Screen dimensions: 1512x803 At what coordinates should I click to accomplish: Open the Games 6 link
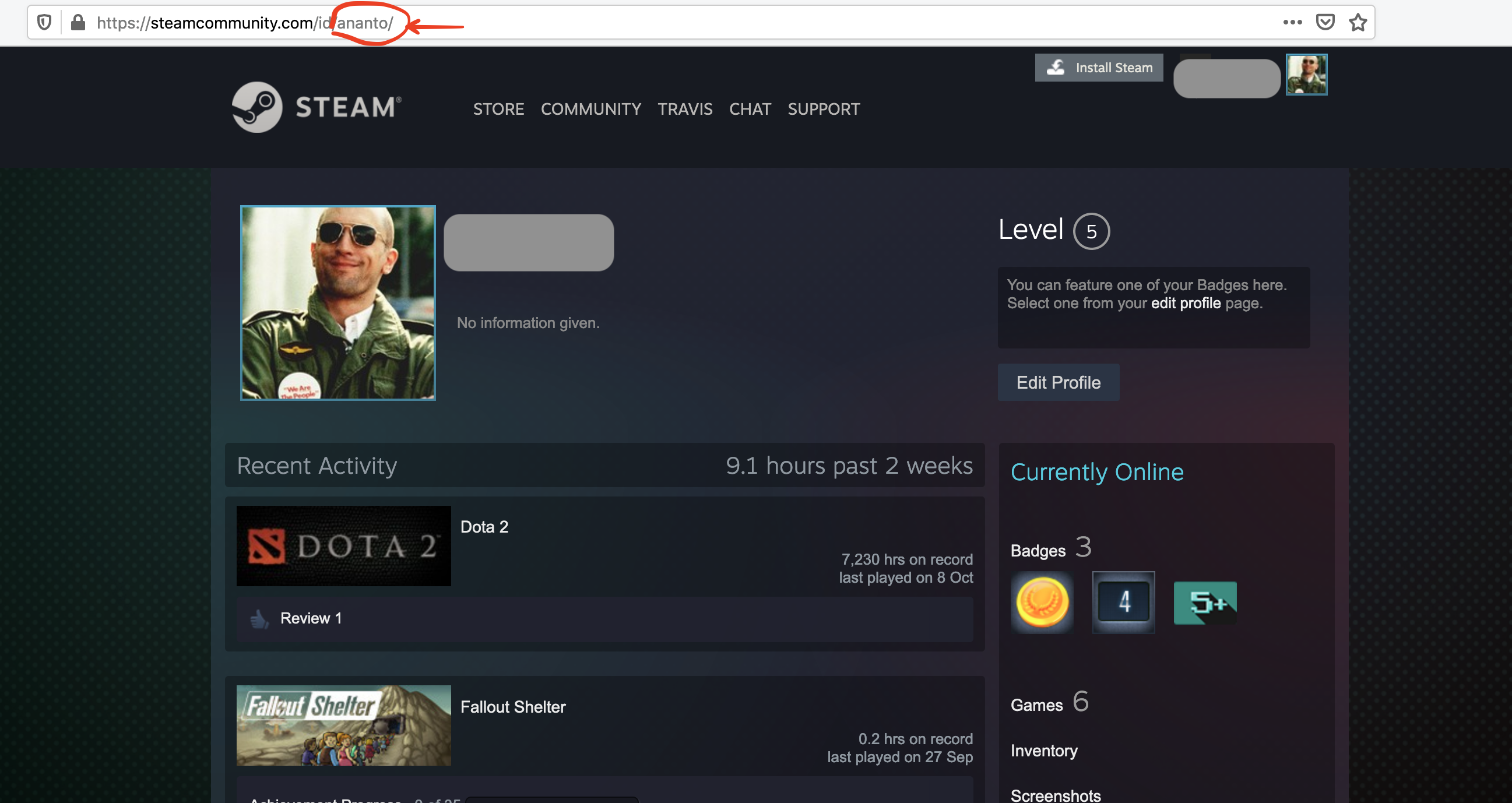tap(1048, 703)
